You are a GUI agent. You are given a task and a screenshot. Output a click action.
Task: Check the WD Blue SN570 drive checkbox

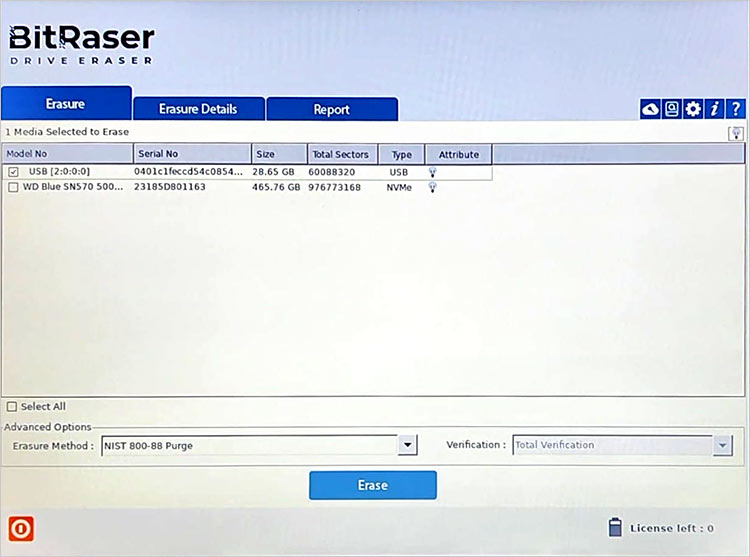click(x=13, y=187)
